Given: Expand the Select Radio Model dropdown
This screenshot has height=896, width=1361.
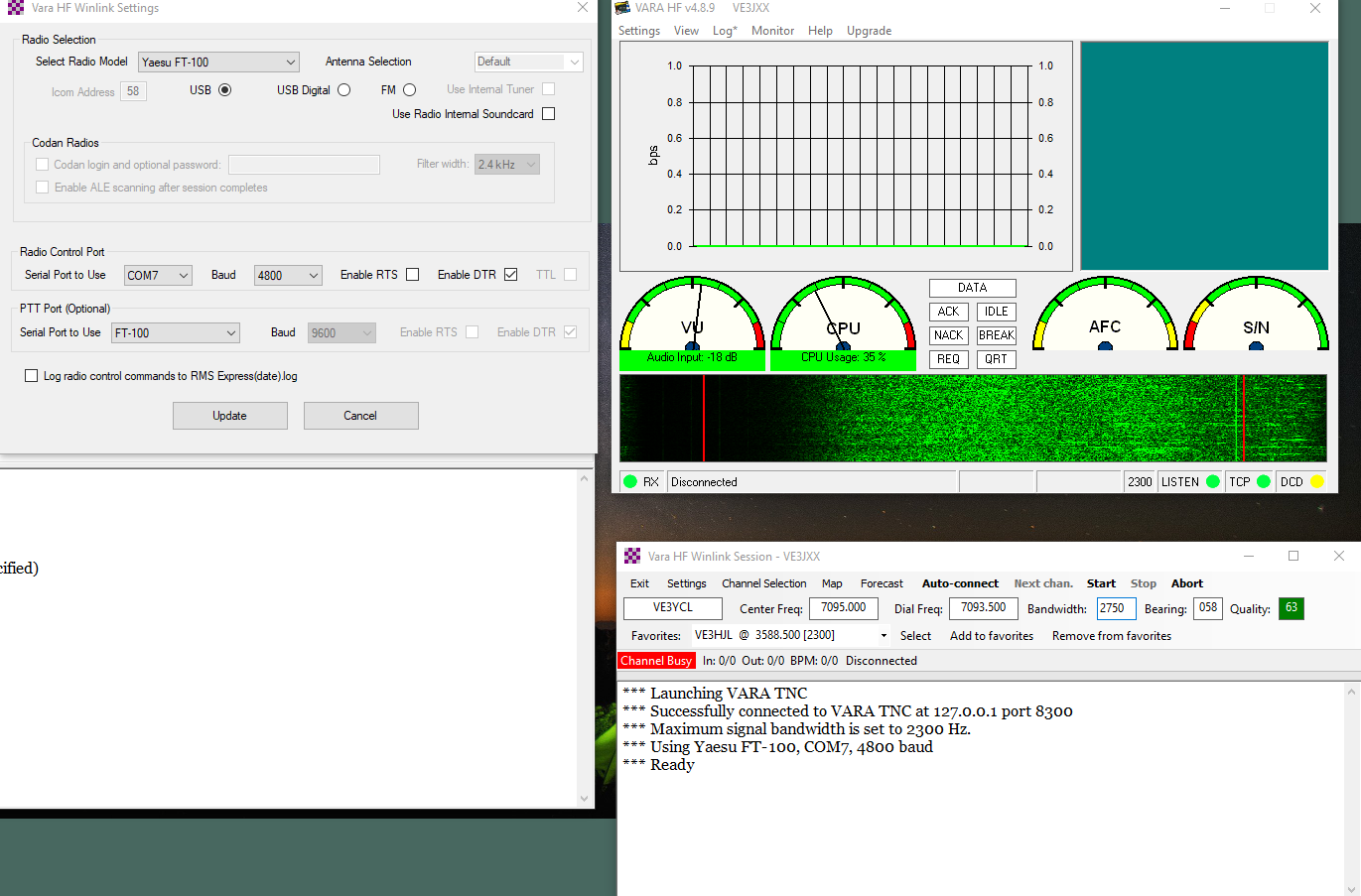Looking at the screenshot, I should pos(218,63).
